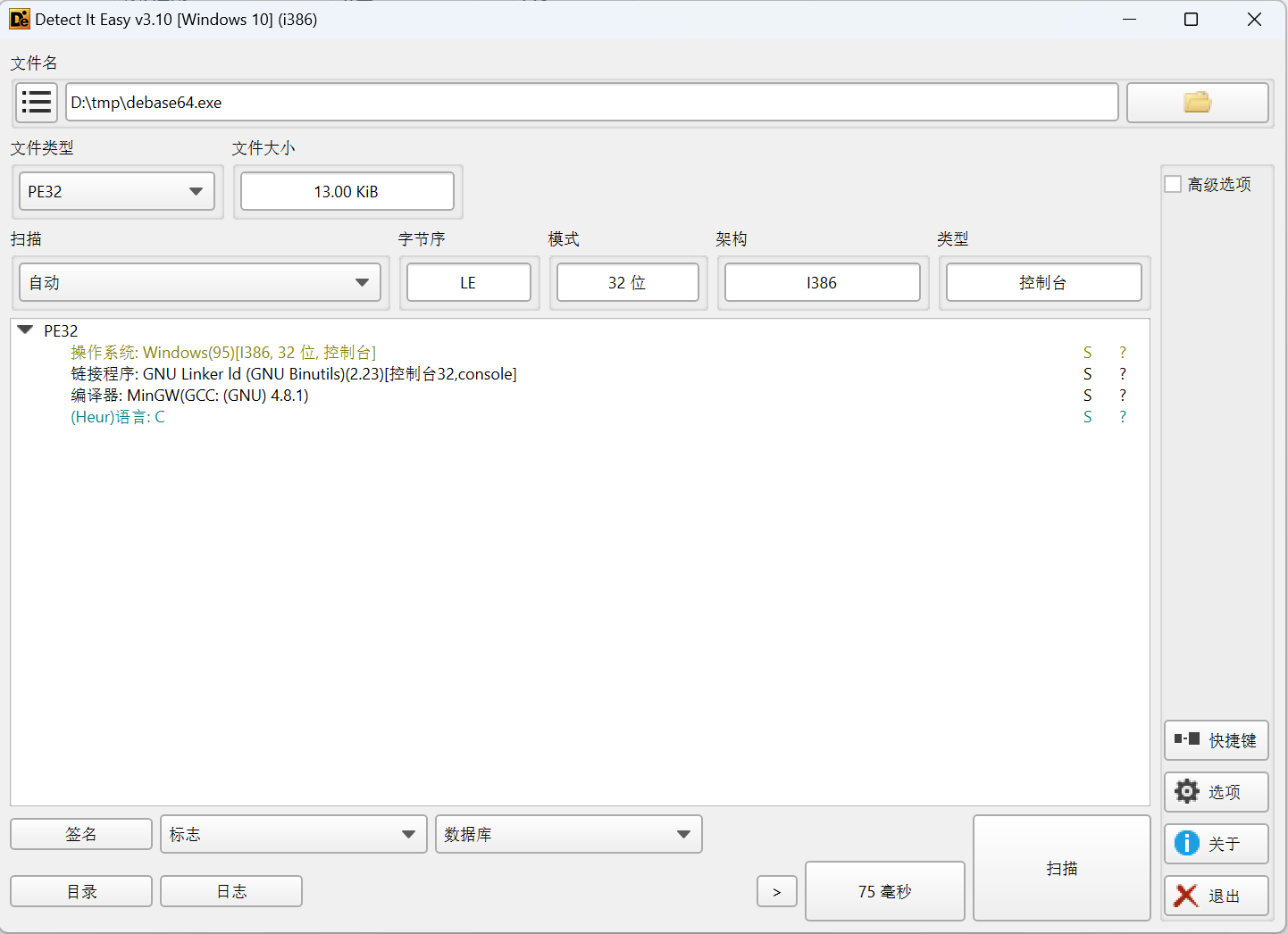Click the 32 位 mode button
1288x934 pixels.
coord(628,282)
